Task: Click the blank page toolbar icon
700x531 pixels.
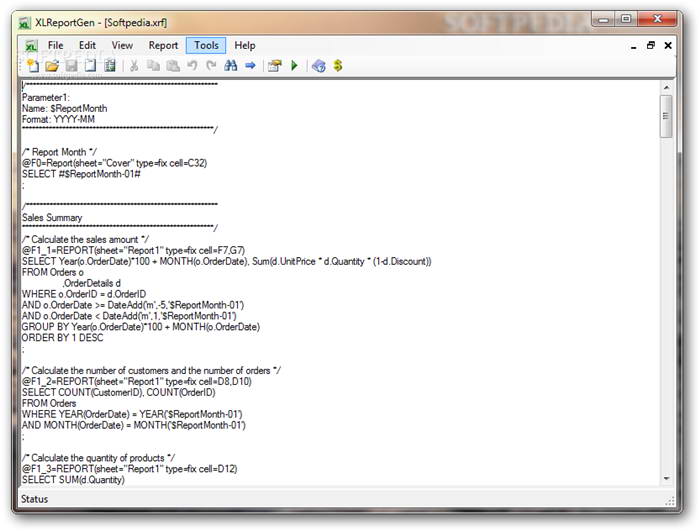Action: [x=91, y=66]
